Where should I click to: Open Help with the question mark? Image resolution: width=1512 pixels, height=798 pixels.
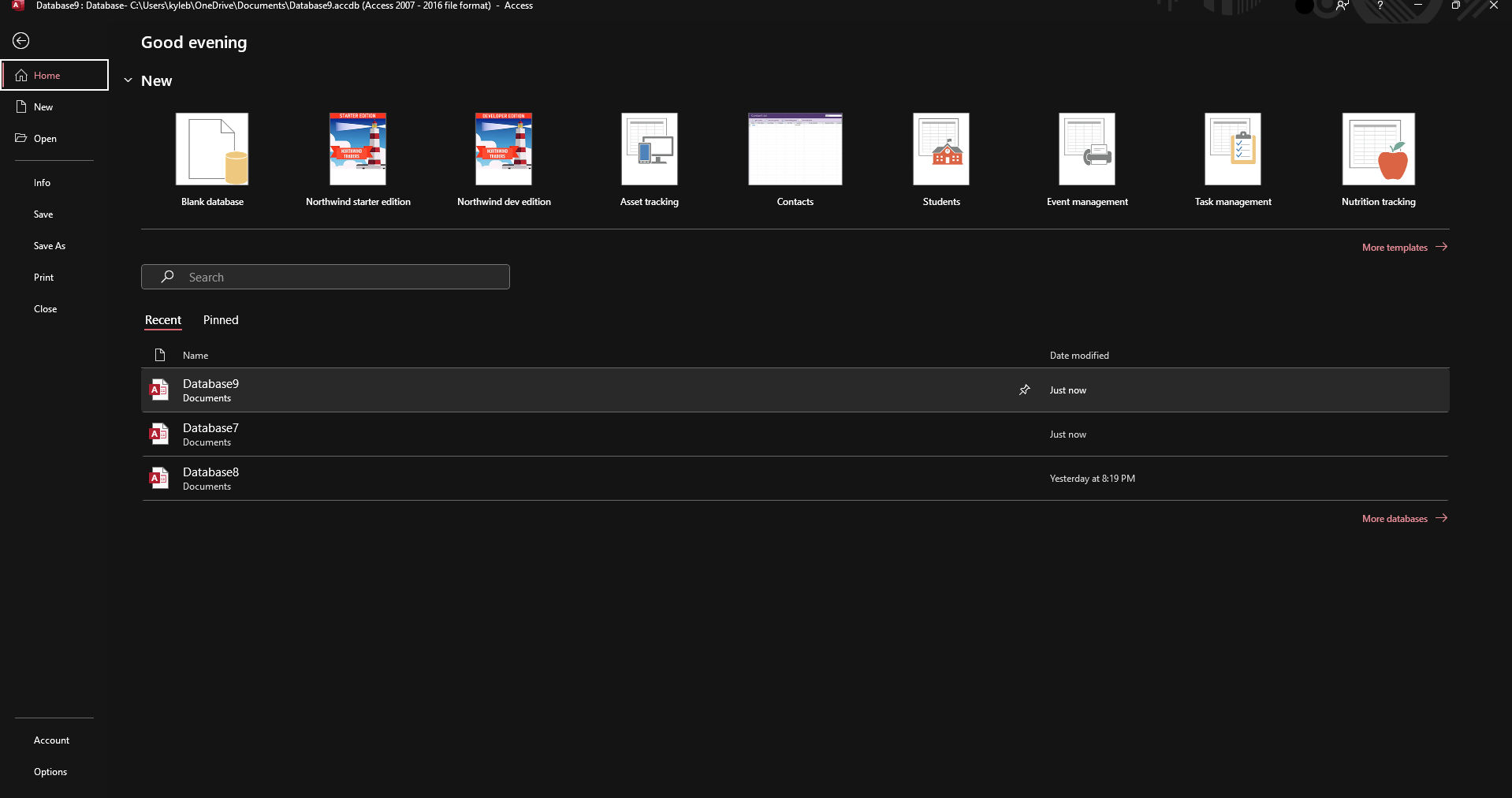[x=1380, y=6]
